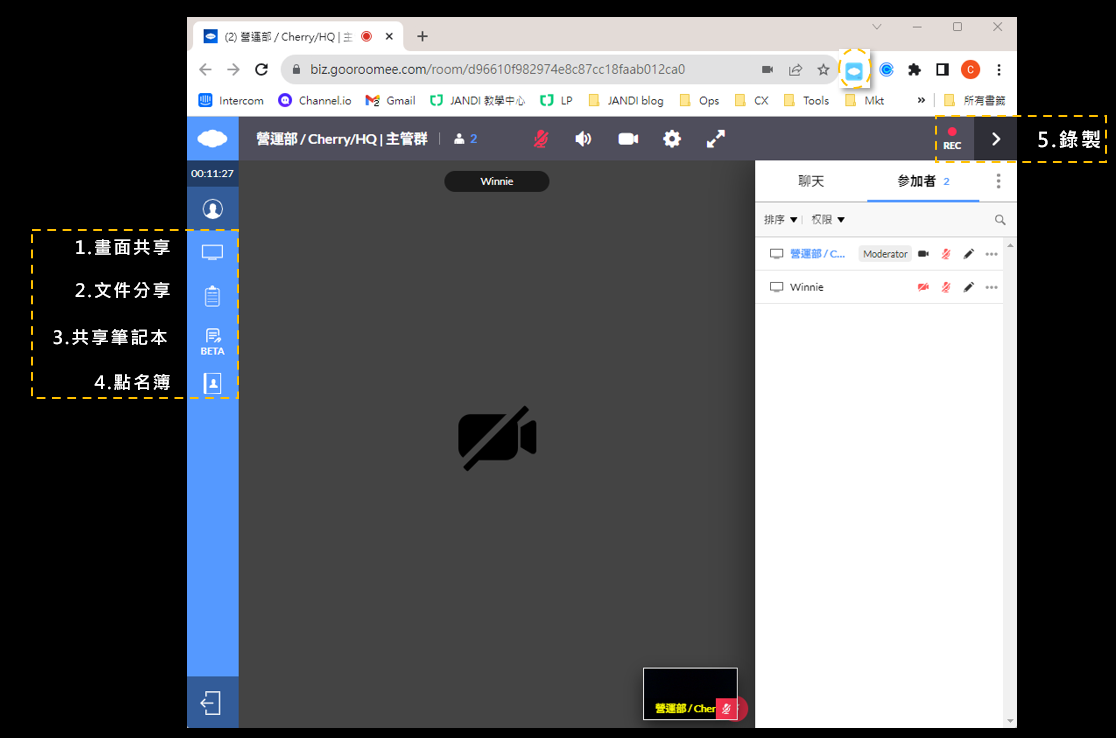Open the settings gear in meeting toolbar
This screenshot has height=738, width=1116.
point(672,139)
